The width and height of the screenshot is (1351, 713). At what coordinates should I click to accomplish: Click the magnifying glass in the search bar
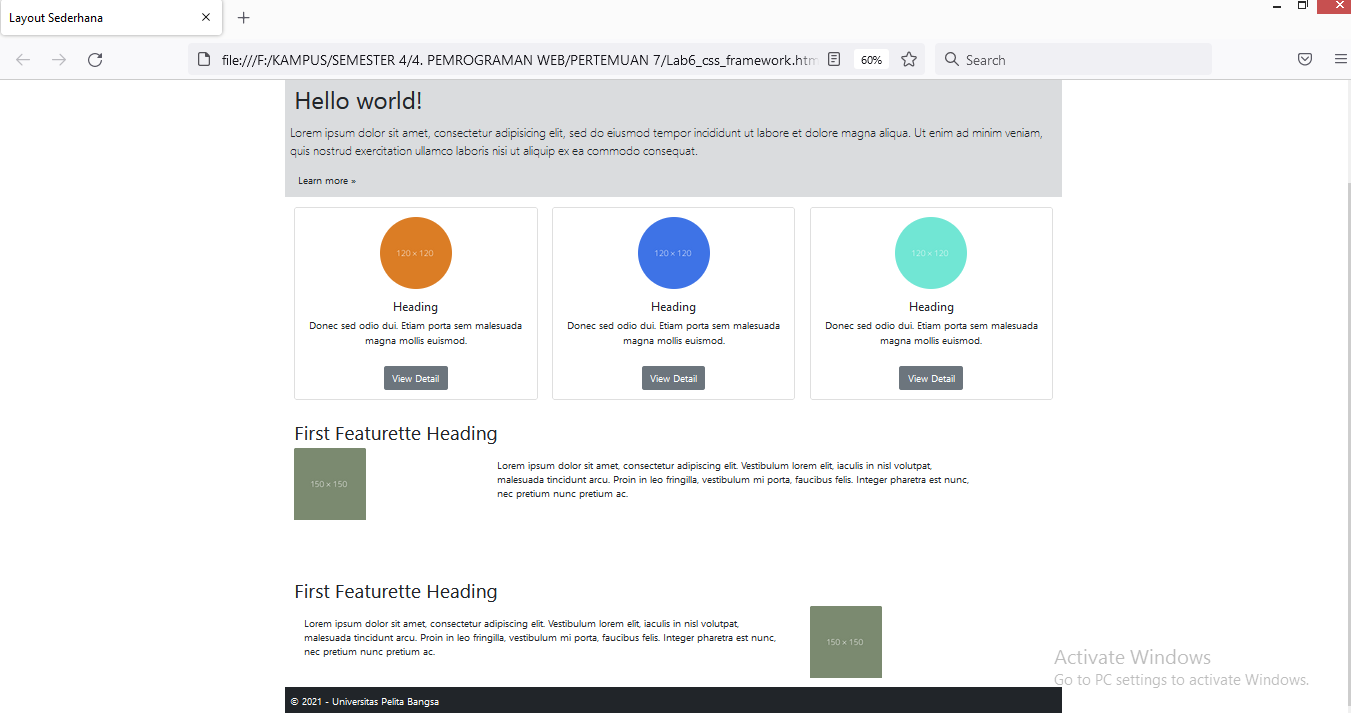(x=950, y=59)
